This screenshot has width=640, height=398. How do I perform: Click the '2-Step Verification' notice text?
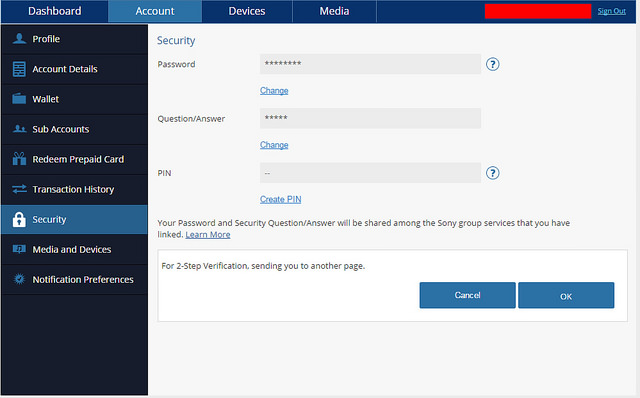(x=263, y=266)
